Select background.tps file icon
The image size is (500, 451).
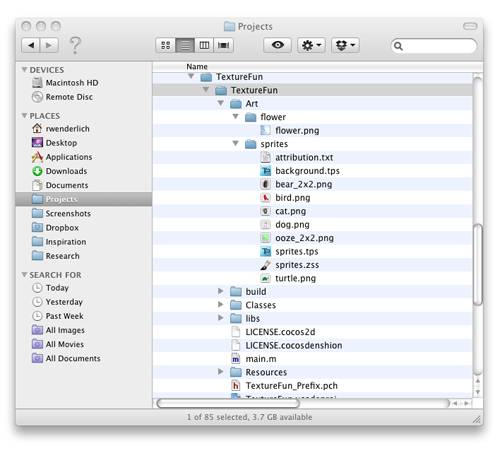tap(265, 171)
